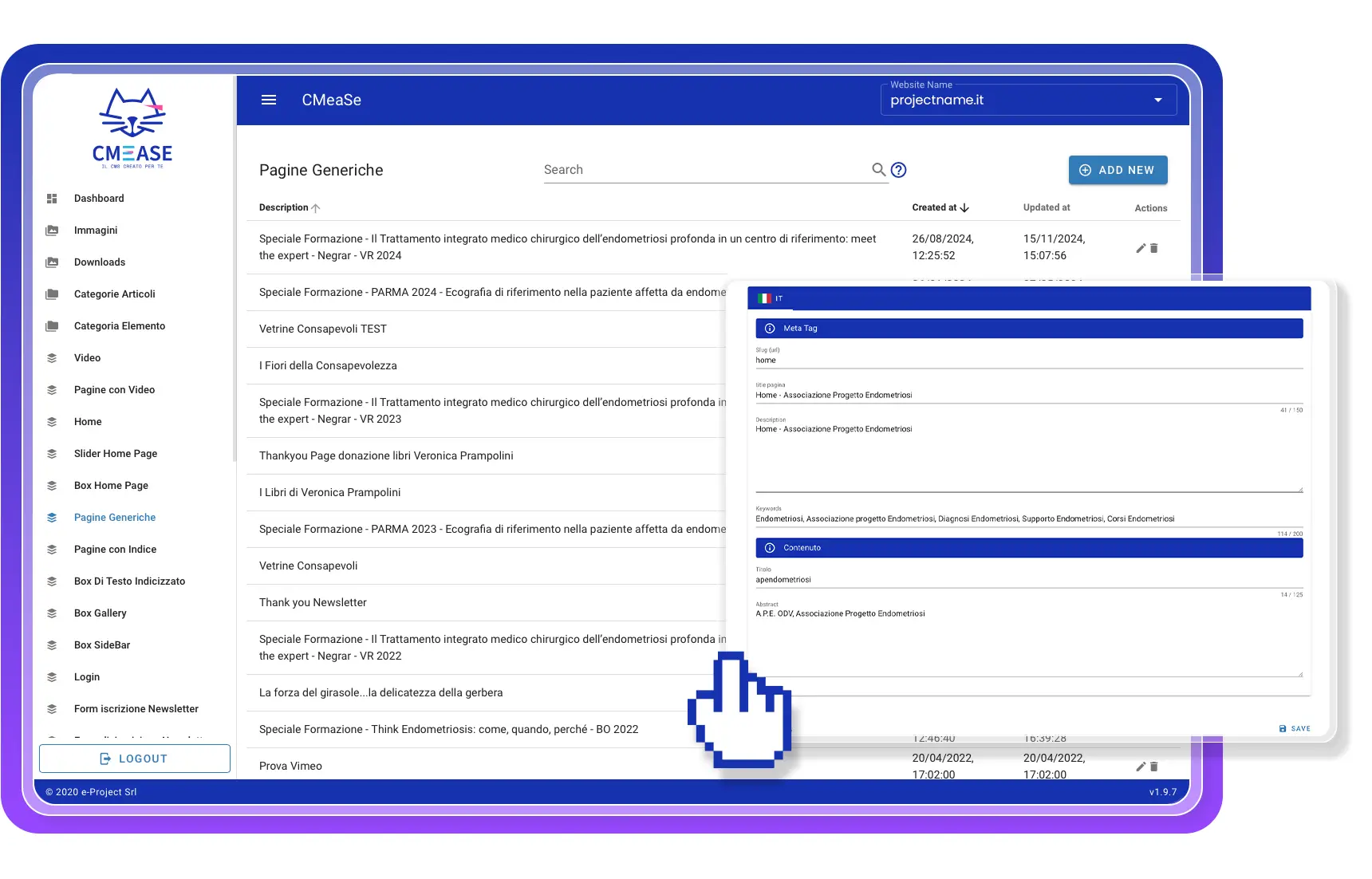Sort by Updated at column
The height and width of the screenshot is (879, 1372).
(x=1047, y=207)
